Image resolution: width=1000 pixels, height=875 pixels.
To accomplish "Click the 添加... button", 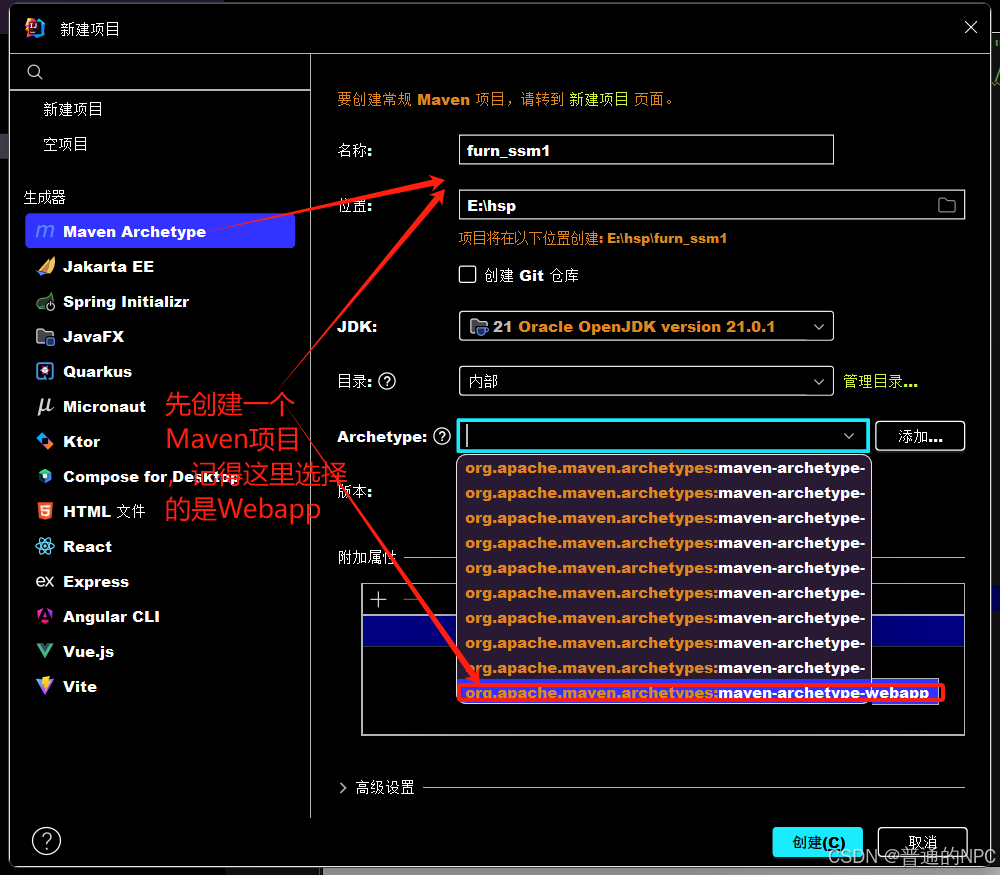I will tap(920, 436).
